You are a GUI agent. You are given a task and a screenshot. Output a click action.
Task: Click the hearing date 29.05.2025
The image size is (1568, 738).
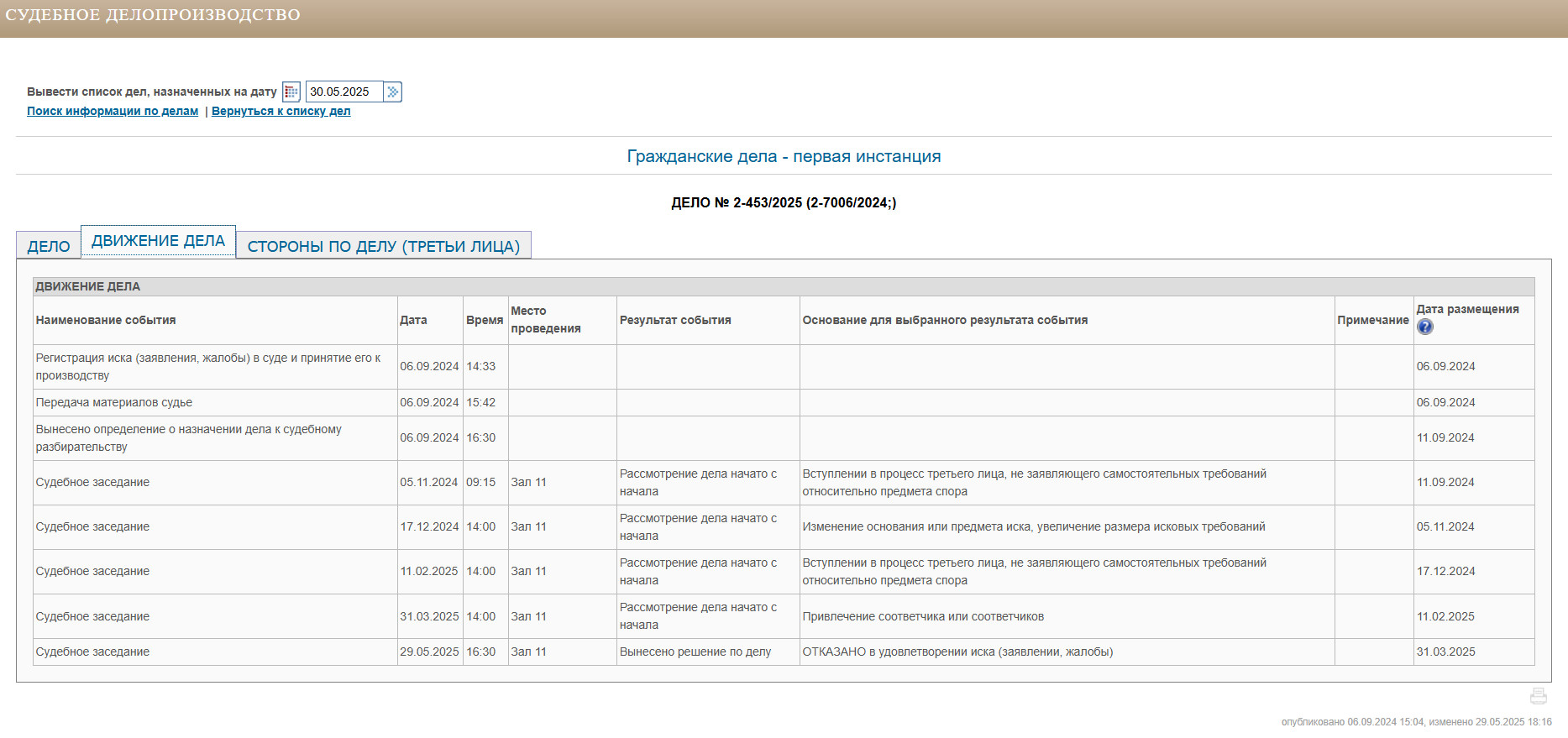429,652
